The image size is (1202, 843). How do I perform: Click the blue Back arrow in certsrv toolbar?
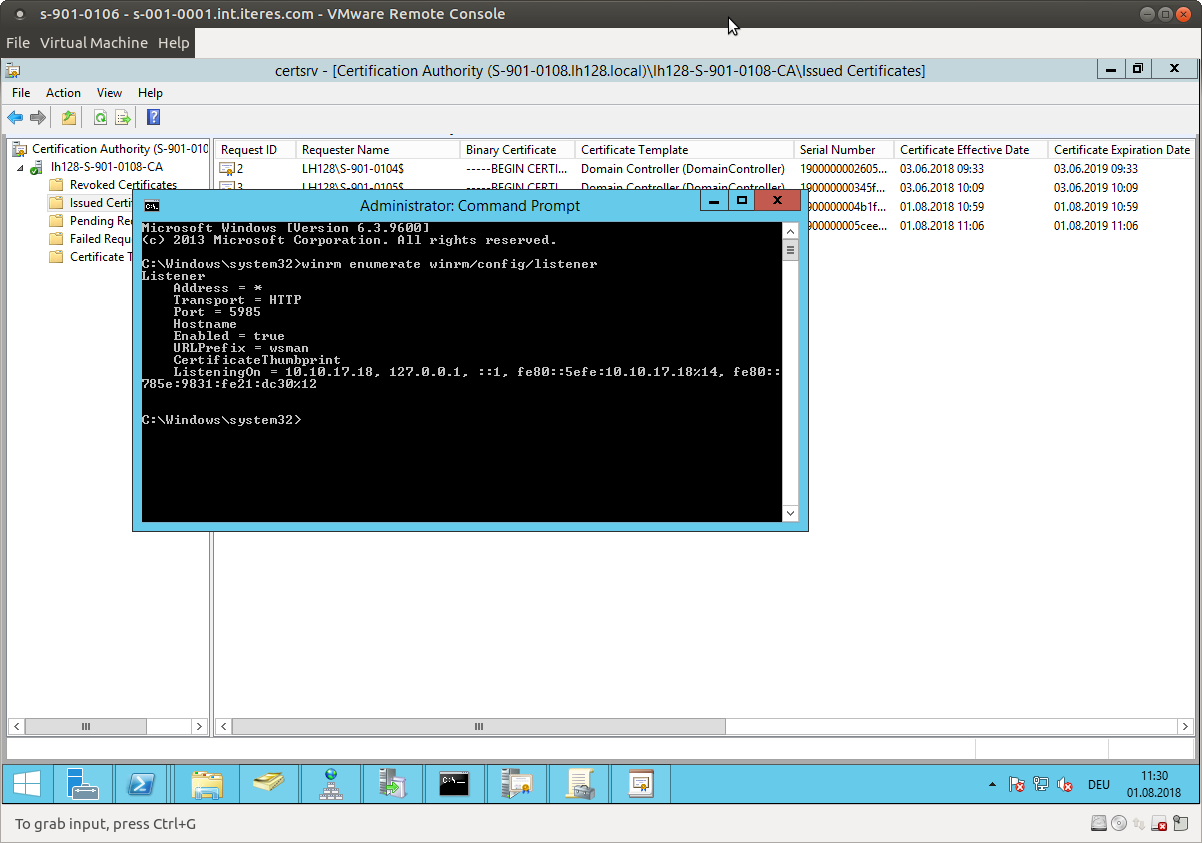click(x=15, y=118)
